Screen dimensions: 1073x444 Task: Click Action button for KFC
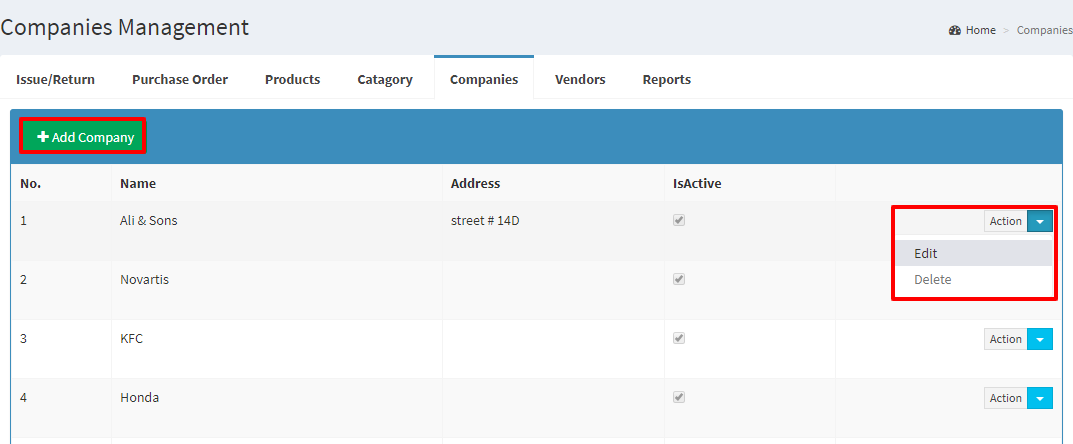[1005, 339]
